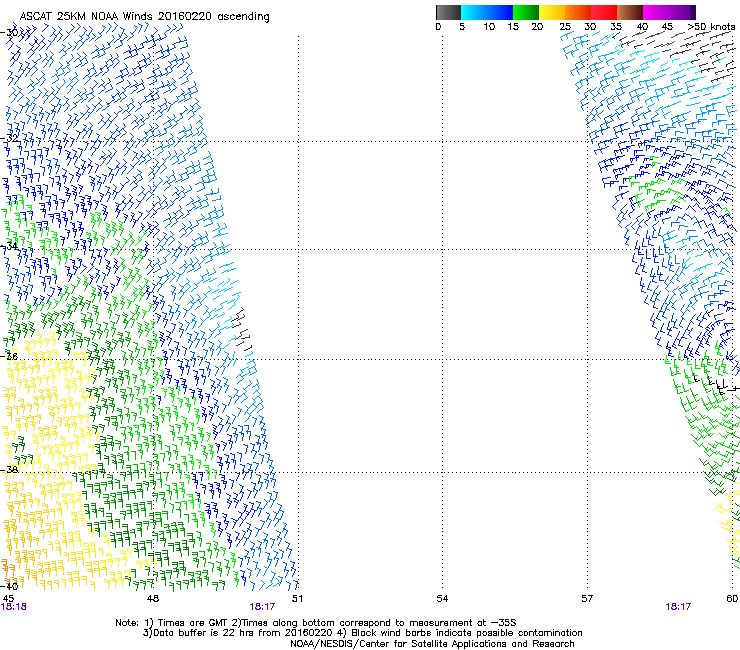Click the purple '18:18' time label
The height and width of the screenshot is (650, 740).
(14, 607)
